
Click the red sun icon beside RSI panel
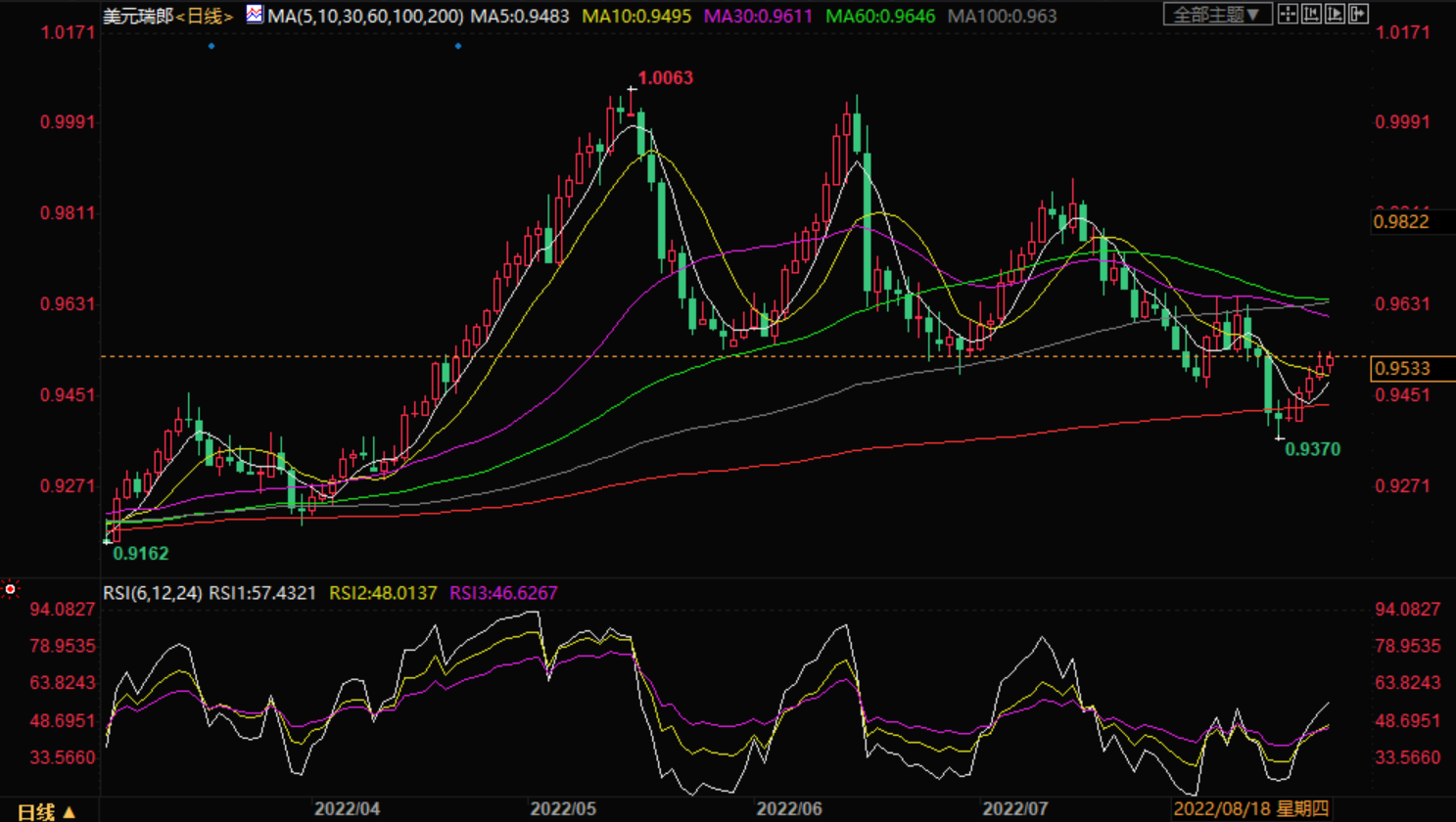click(11, 589)
